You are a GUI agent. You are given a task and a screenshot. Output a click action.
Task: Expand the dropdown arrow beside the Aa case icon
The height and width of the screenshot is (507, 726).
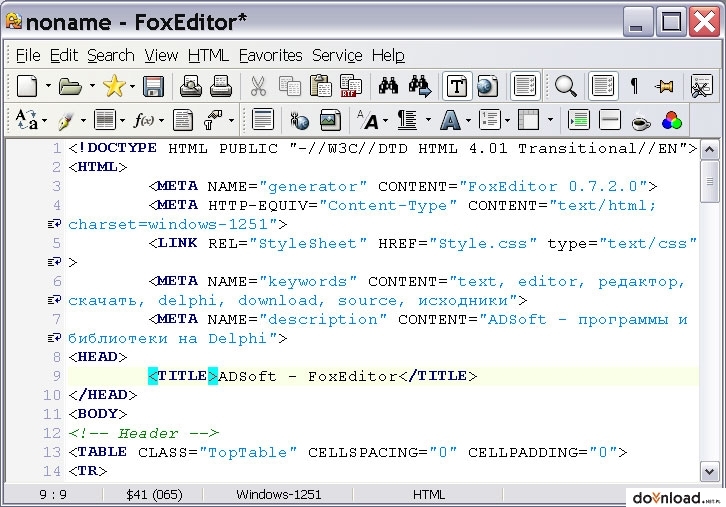click(44, 121)
